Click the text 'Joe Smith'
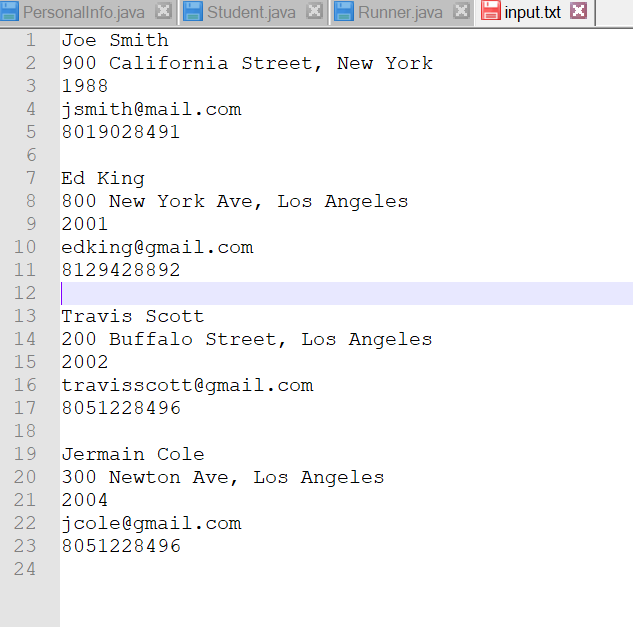 click(x=115, y=40)
